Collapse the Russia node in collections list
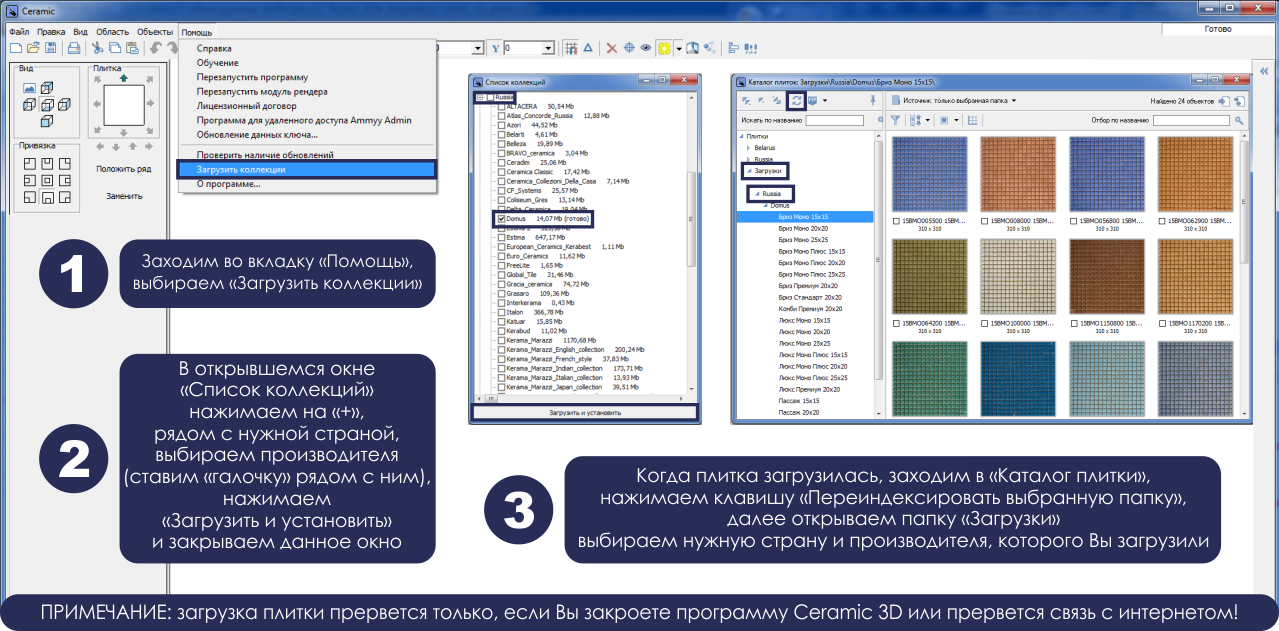This screenshot has height=631, width=1279. point(481,97)
